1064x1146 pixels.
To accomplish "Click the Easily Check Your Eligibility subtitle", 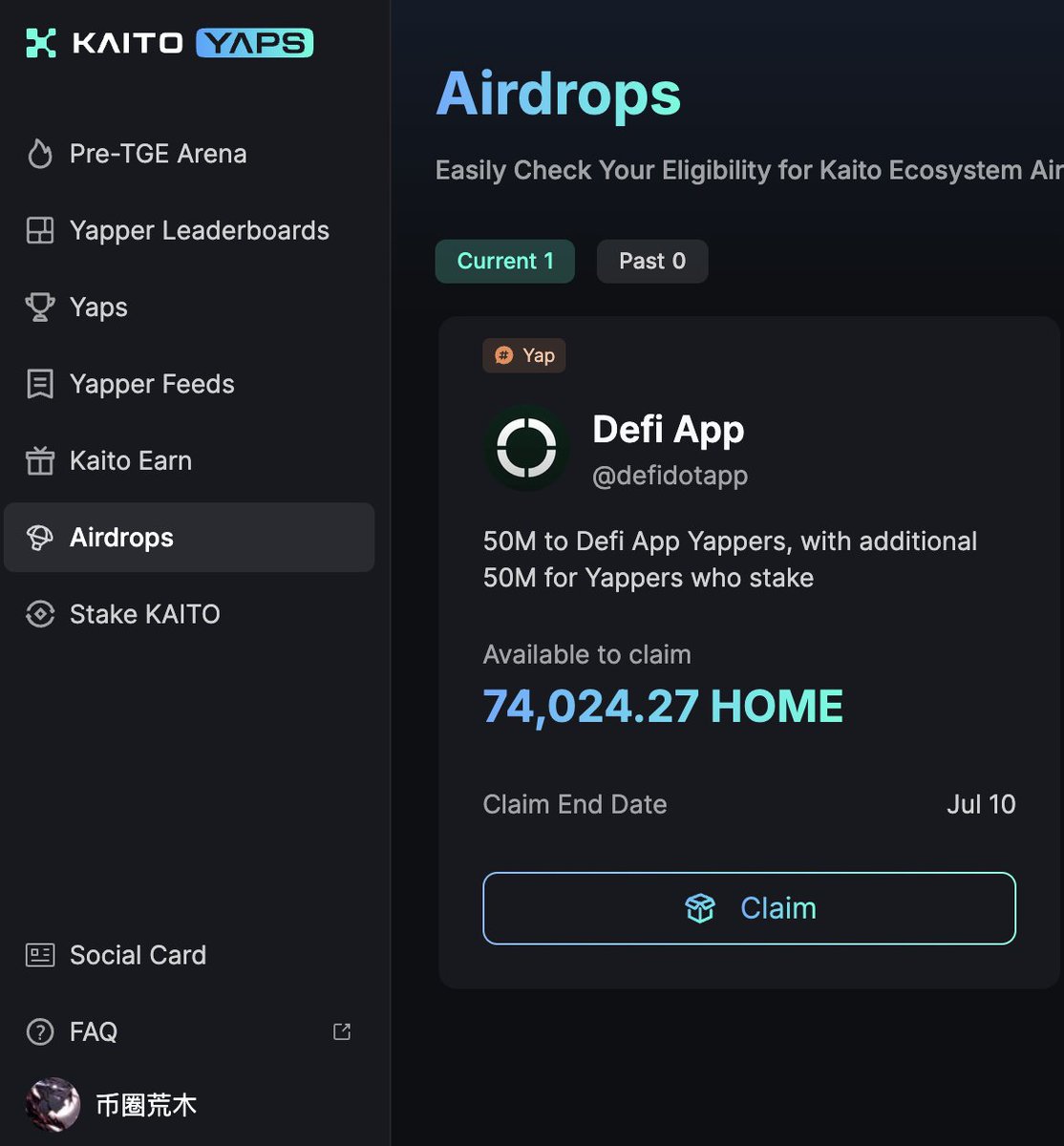I will (x=750, y=170).
